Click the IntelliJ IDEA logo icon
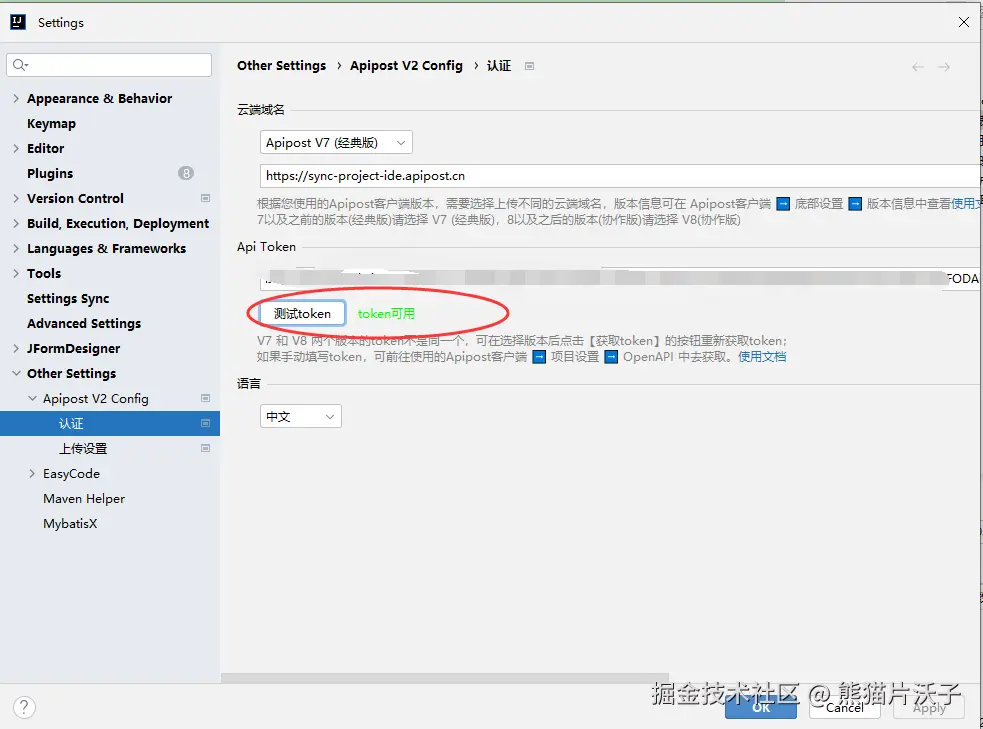 point(18,23)
